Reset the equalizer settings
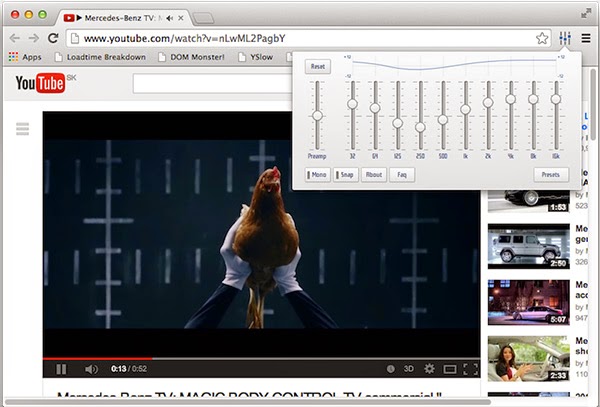600x407 pixels. tap(318, 67)
